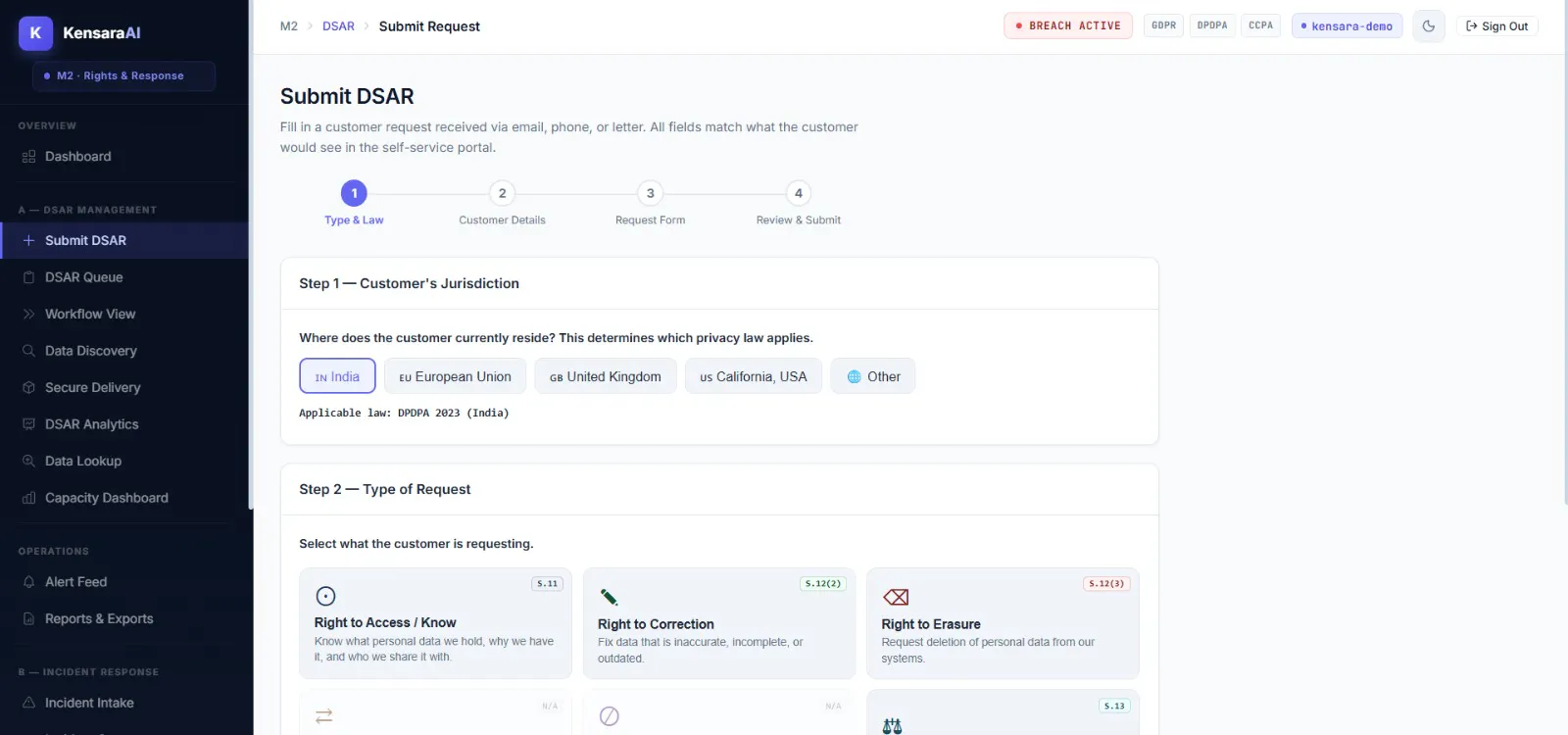Open the kensara-demo tenant selector
The height and width of the screenshot is (735, 1568).
[1347, 26]
